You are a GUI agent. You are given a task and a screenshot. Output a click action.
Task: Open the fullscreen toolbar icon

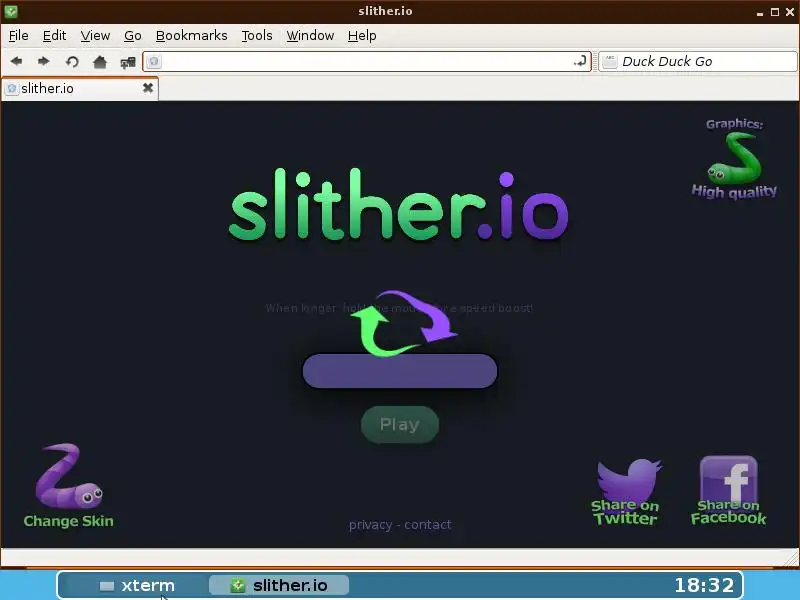click(x=128, y=62)
